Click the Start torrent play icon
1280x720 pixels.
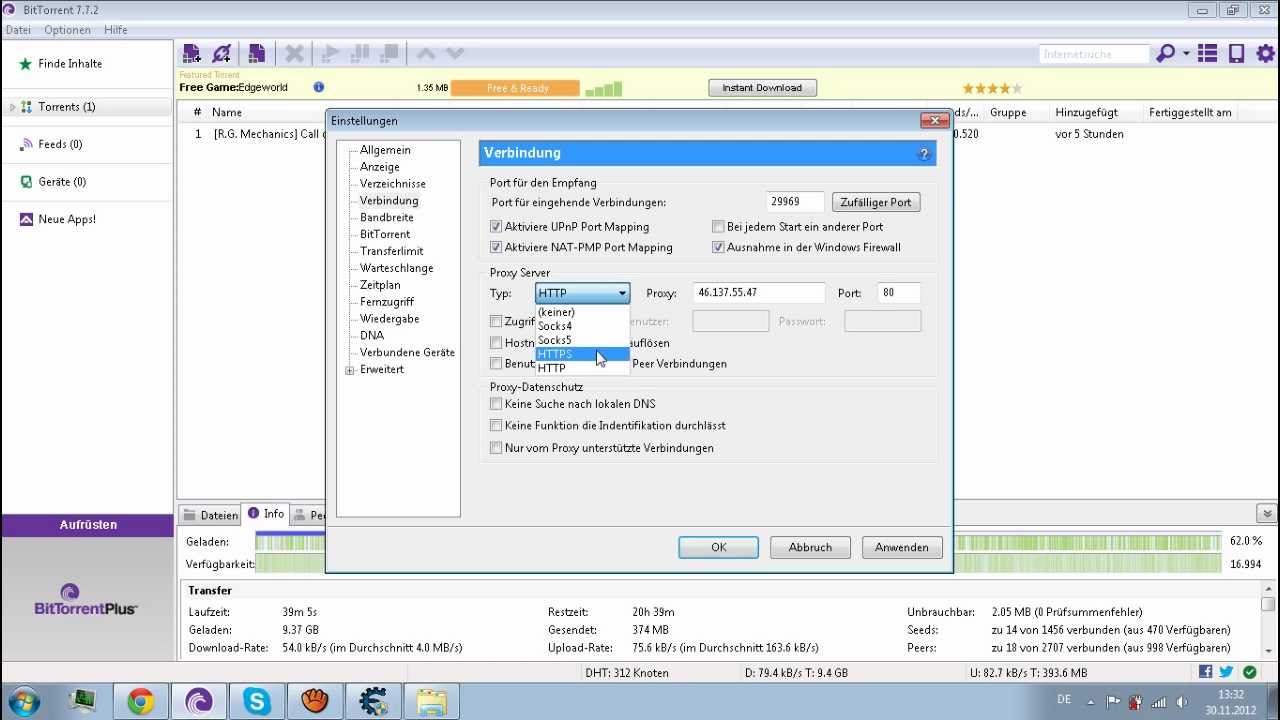tap(329, 54)
